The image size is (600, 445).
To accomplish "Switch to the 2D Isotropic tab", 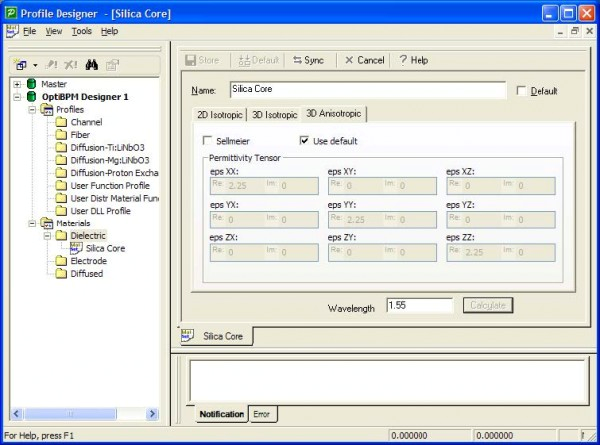I will pos(220,115).
